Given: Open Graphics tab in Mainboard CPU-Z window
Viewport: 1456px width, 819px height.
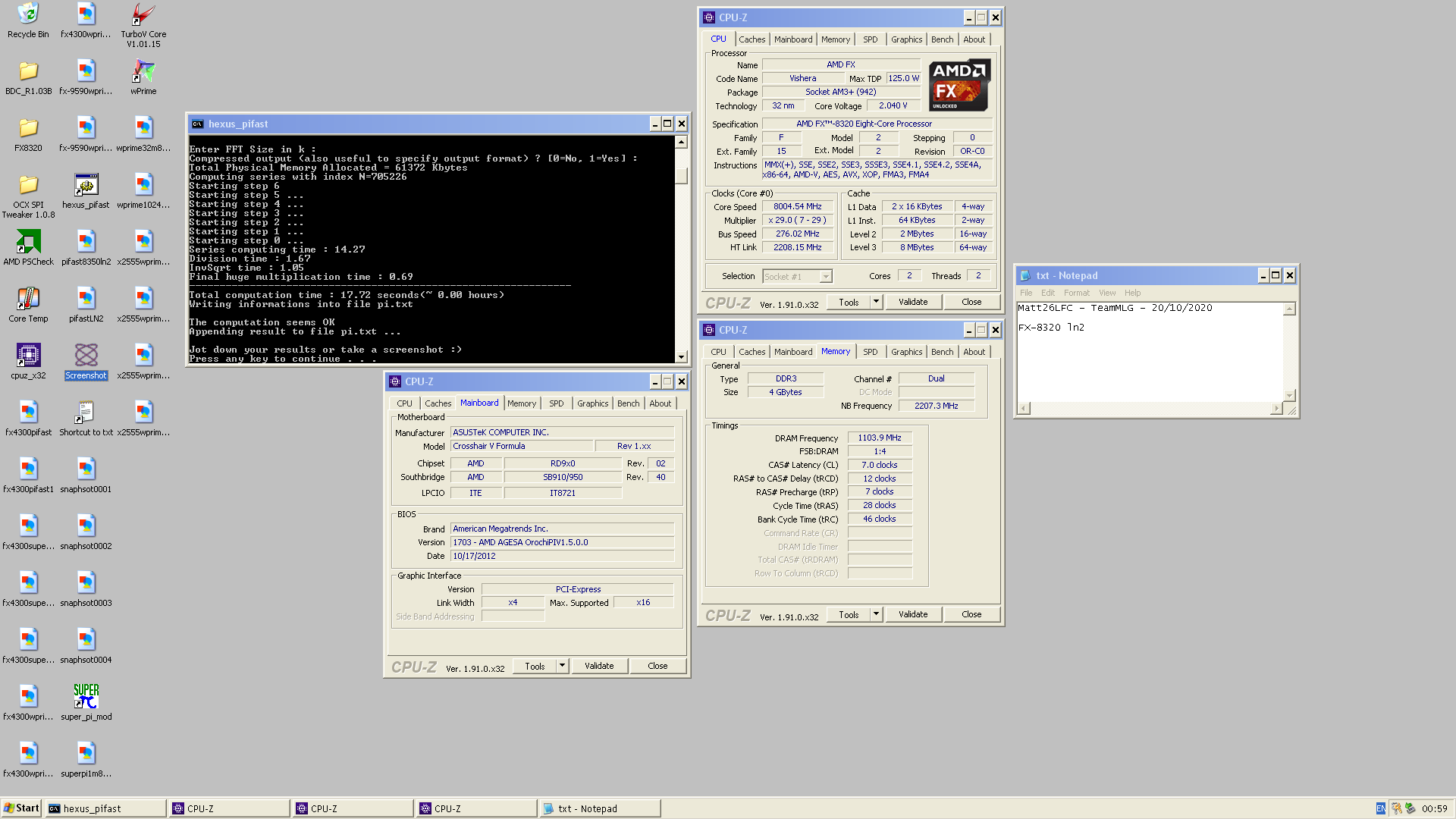Looking at the screenshot, I should 592,403.
